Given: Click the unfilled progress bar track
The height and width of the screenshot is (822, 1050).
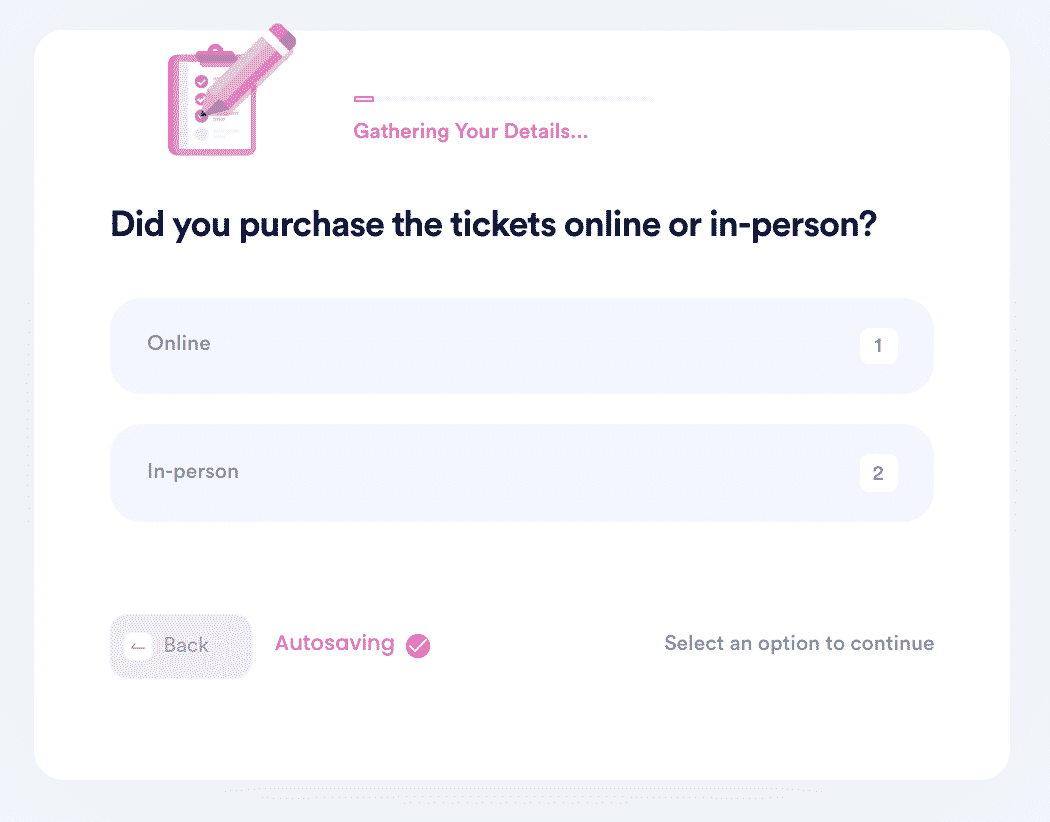Looking at the screenshot, I should click(514, 99).
